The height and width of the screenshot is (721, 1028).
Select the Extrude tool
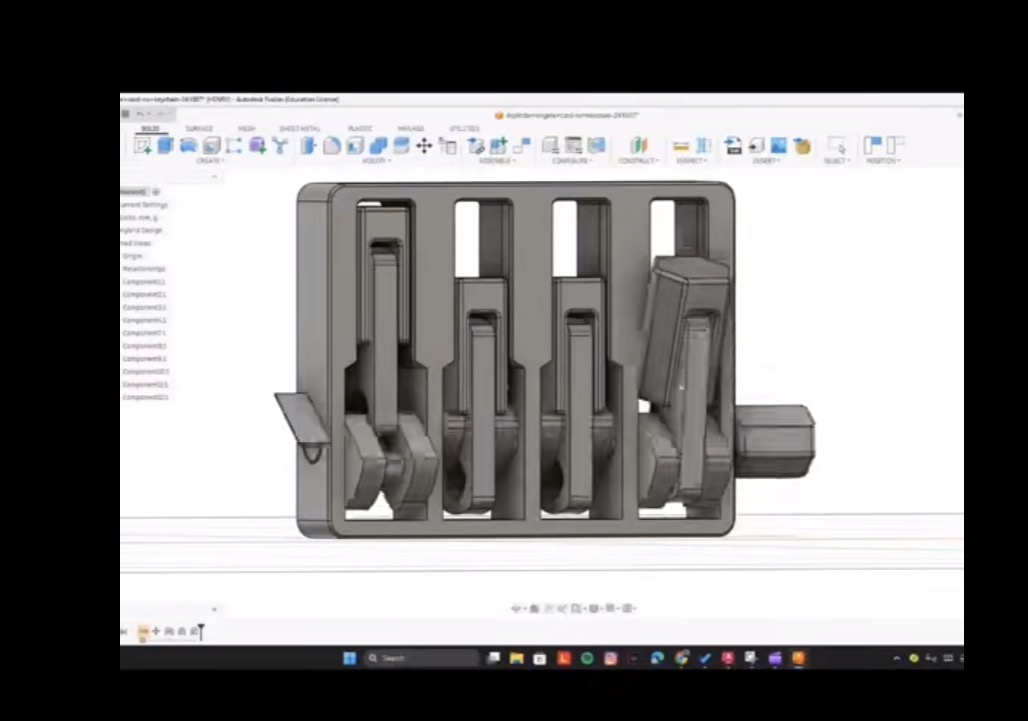165,145
